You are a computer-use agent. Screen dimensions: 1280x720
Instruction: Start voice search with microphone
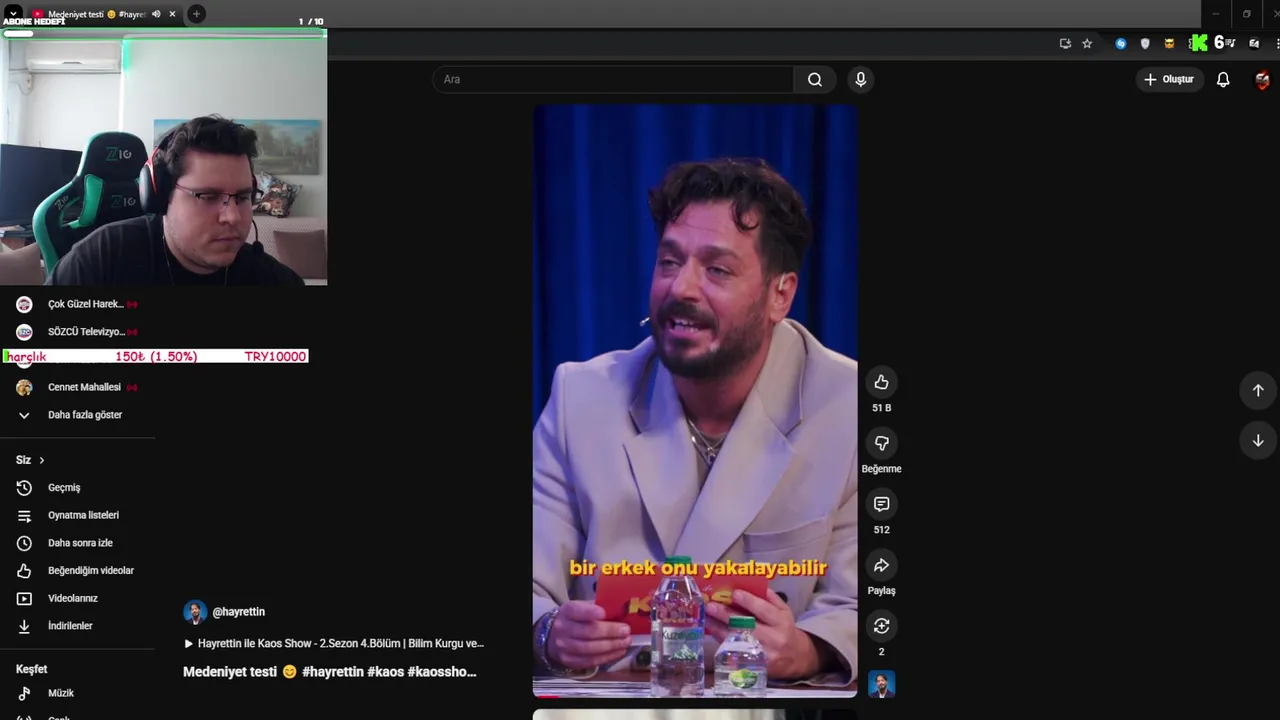click(x=860, y=79)
